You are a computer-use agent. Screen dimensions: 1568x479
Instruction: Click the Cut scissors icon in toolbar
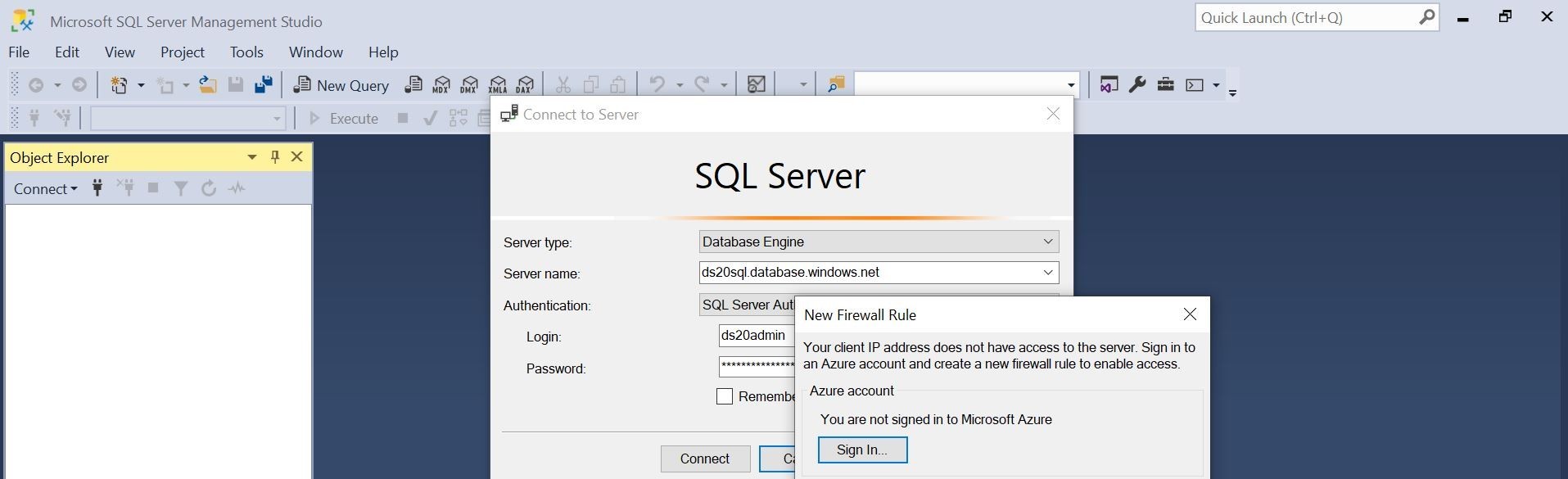coord(563,84)
